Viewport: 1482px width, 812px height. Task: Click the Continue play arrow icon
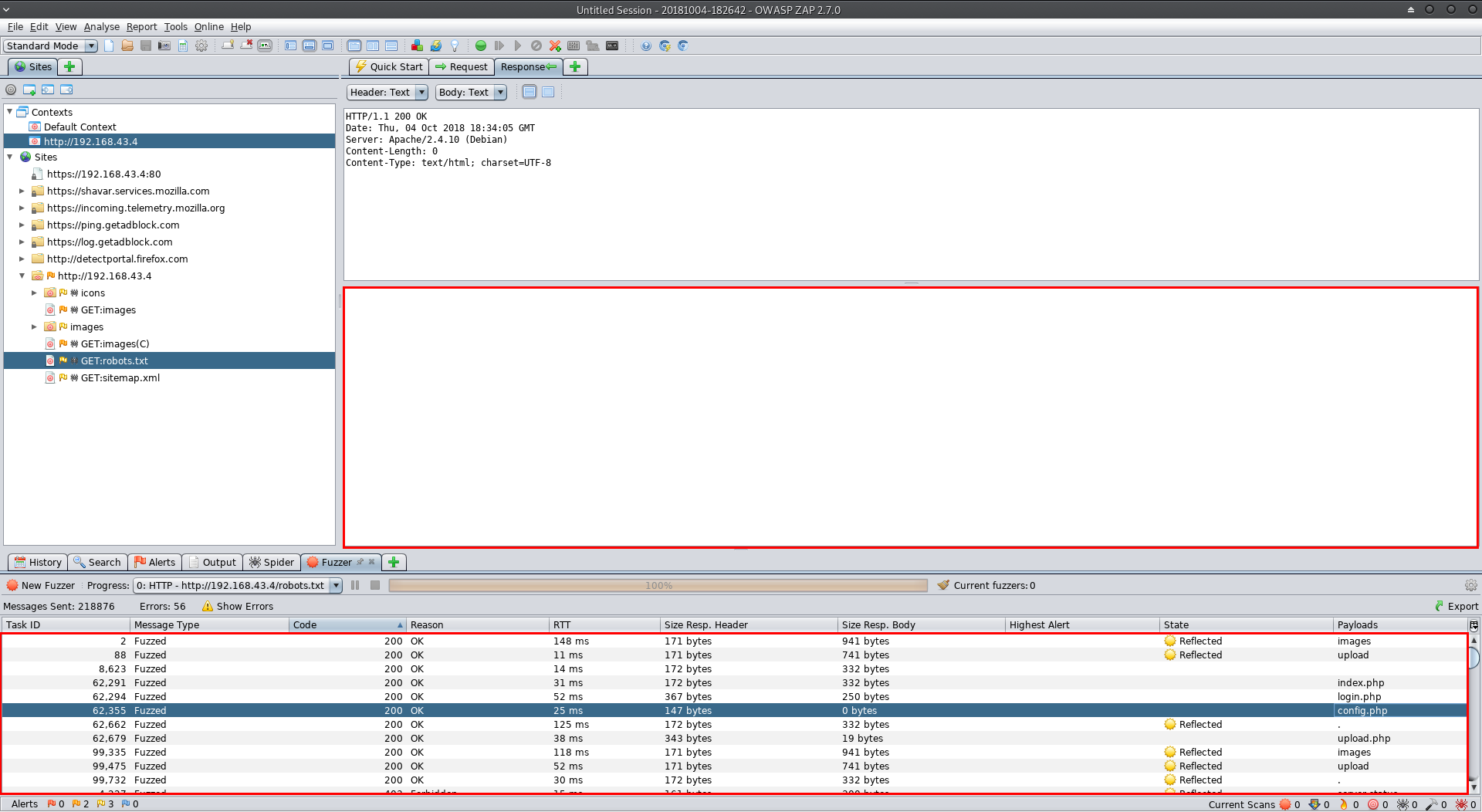518,46
